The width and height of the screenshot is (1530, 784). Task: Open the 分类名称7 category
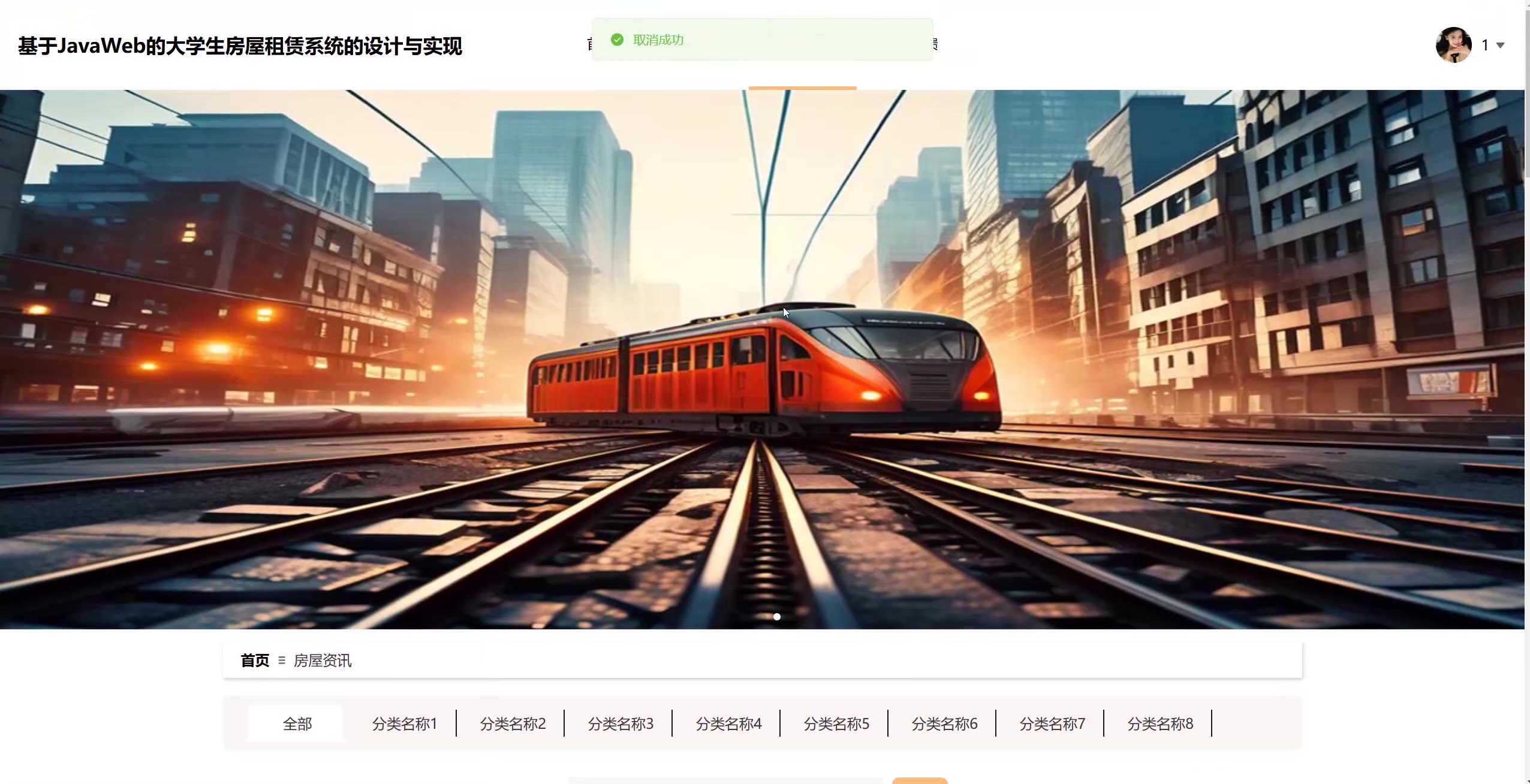1052,723
